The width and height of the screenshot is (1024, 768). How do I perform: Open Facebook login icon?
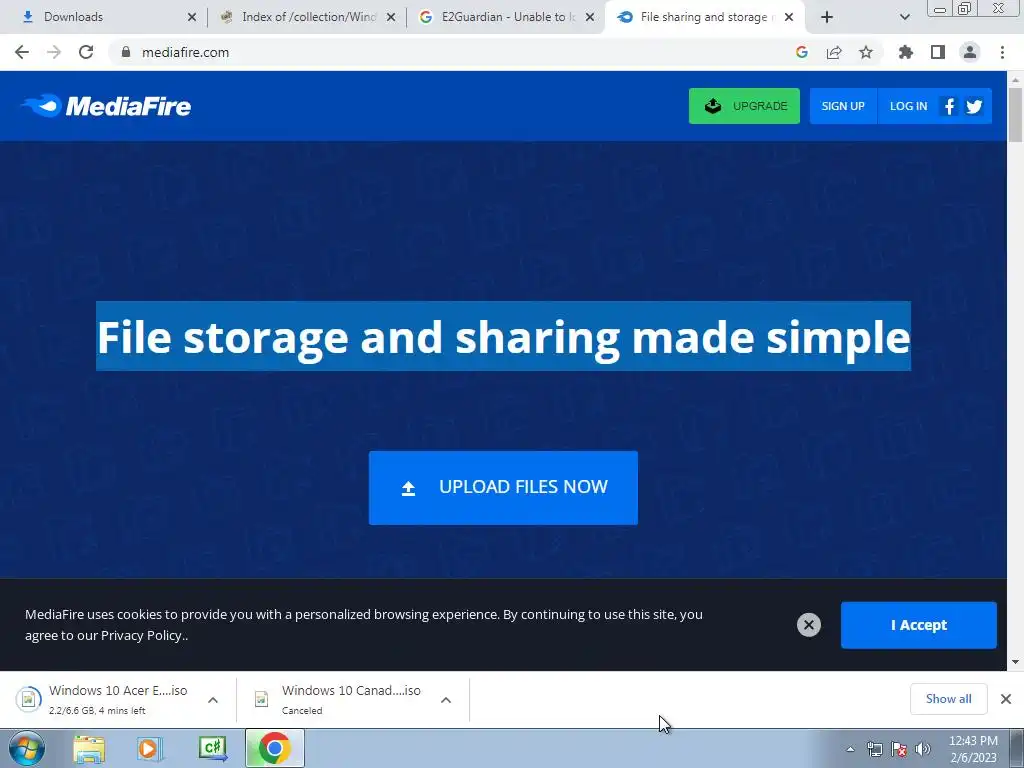click(x=950, y=106)
